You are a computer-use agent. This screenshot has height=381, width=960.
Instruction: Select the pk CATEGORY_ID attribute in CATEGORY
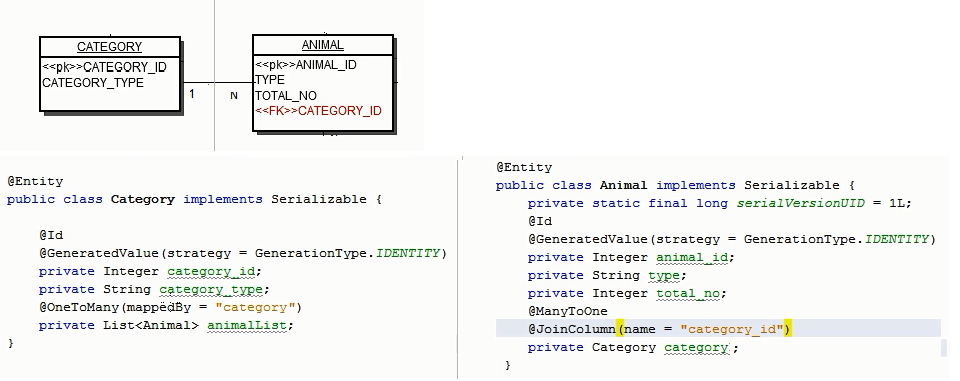point(104,67)
